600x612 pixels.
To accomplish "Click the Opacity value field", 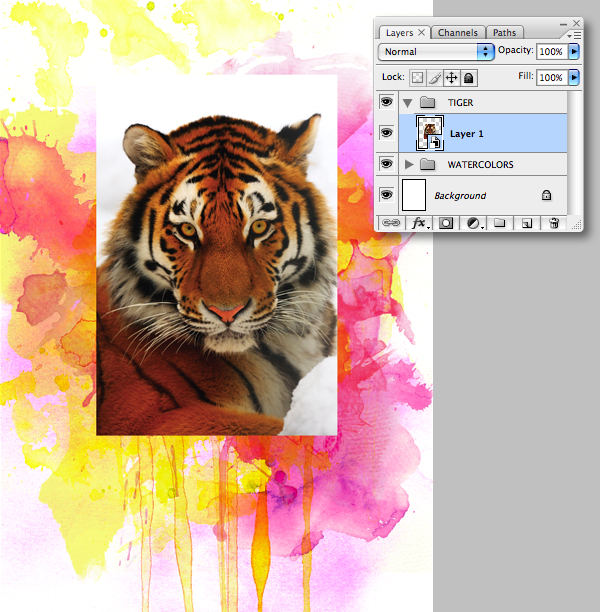I will (x=552, y=52).
